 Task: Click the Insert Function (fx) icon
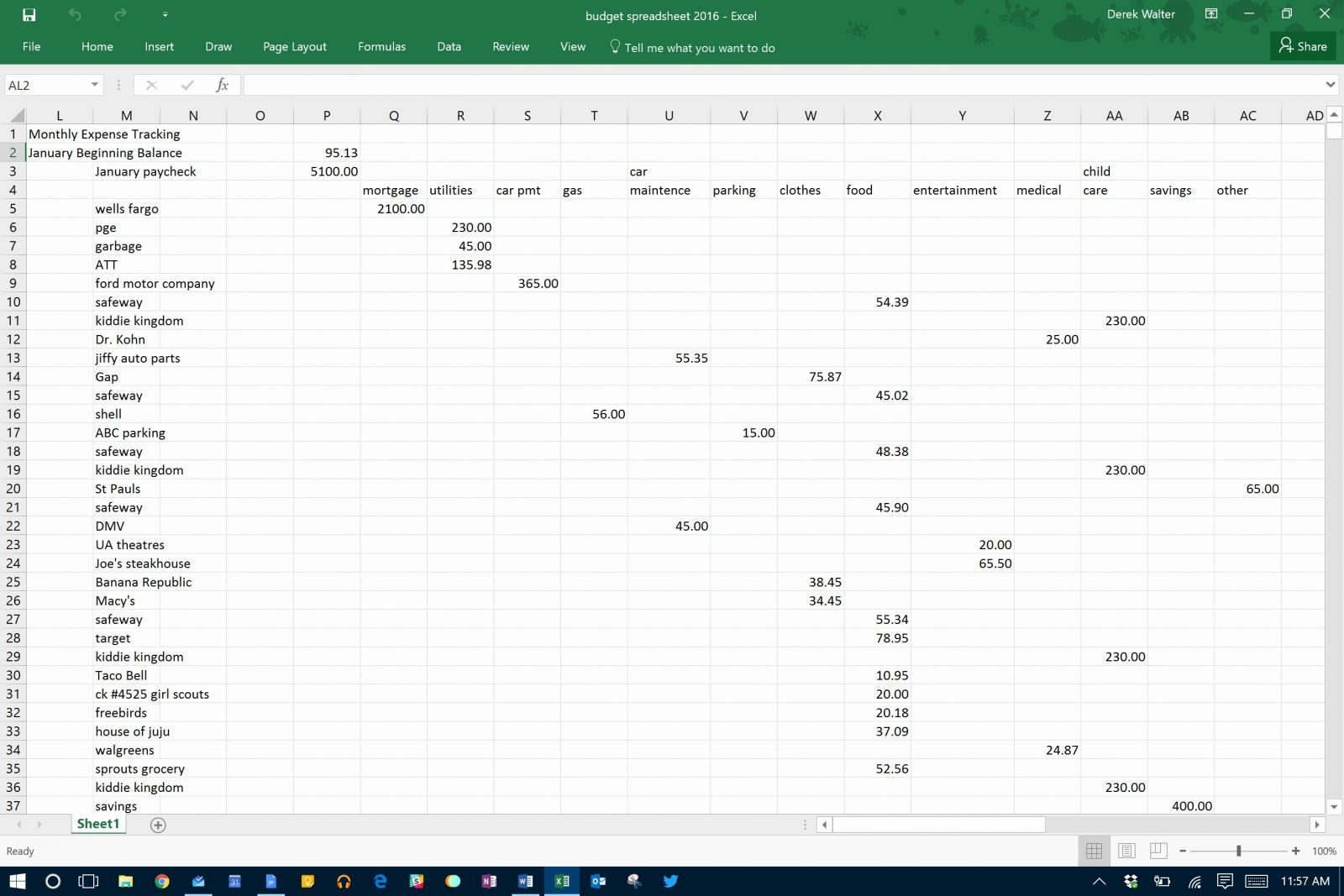click(222, 85)
